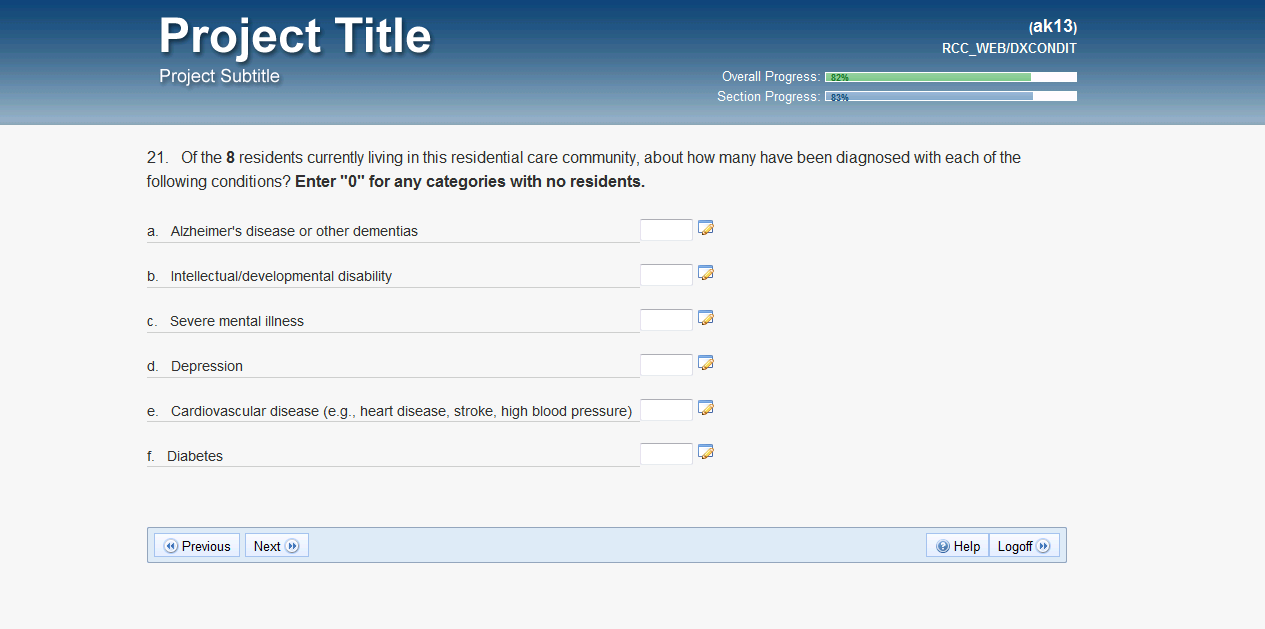Screen dimensions: 1265x629
Task: Click the note icon beside Alzheimer's disease row
Action: pos(705,228)
